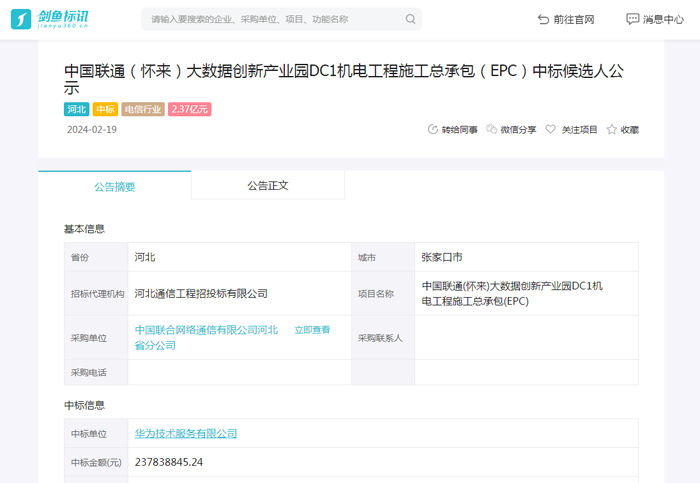The width and height of the screenshot is (700, 483).
Task: Click 立即查看 link
Action: click(x=312, y=330)
